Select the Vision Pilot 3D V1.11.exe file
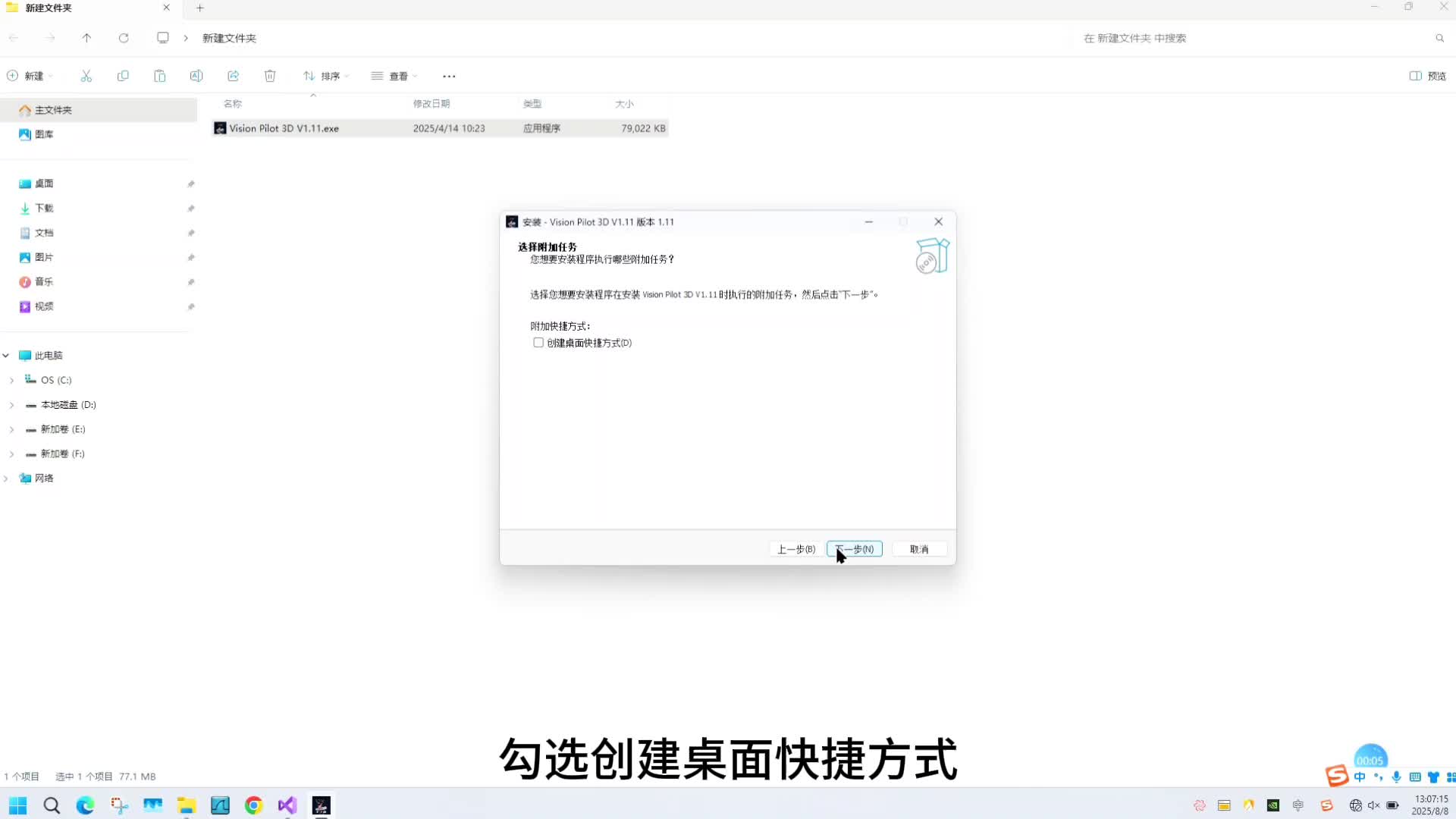This screenshot has height=819, width=1456. click(x=440, y=128)
